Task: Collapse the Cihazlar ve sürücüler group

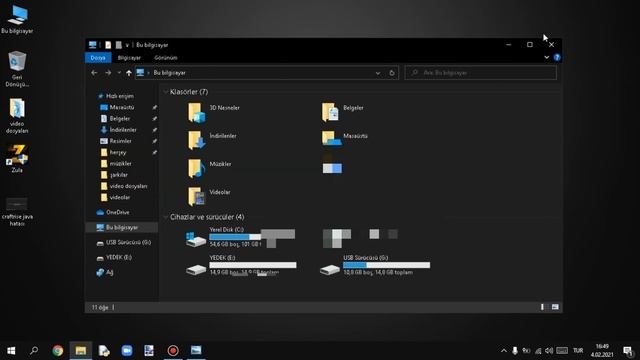Action: tap(166, 217)
